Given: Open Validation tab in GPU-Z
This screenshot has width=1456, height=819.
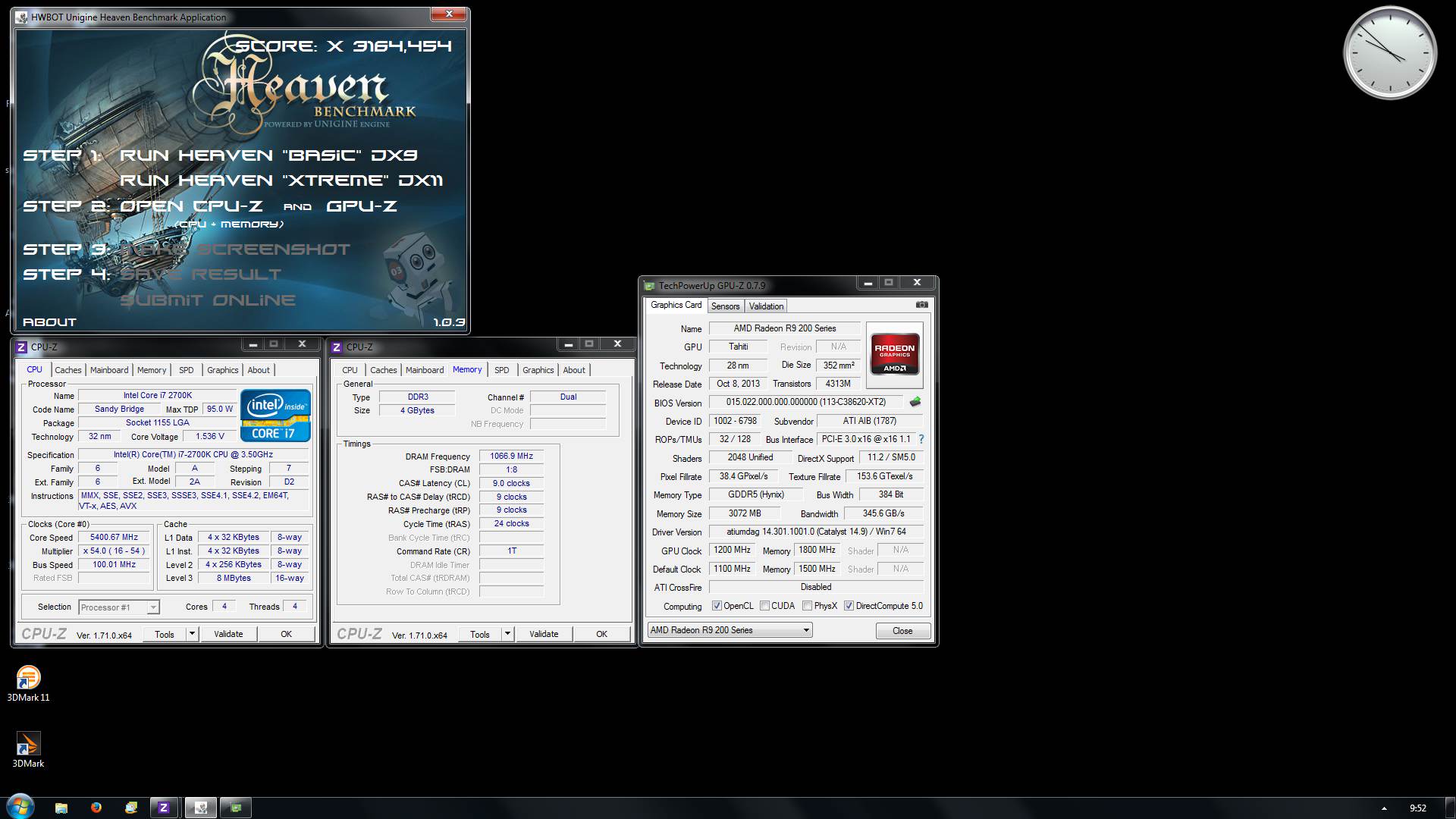Looking at the screenshot, I should point(766,306).
